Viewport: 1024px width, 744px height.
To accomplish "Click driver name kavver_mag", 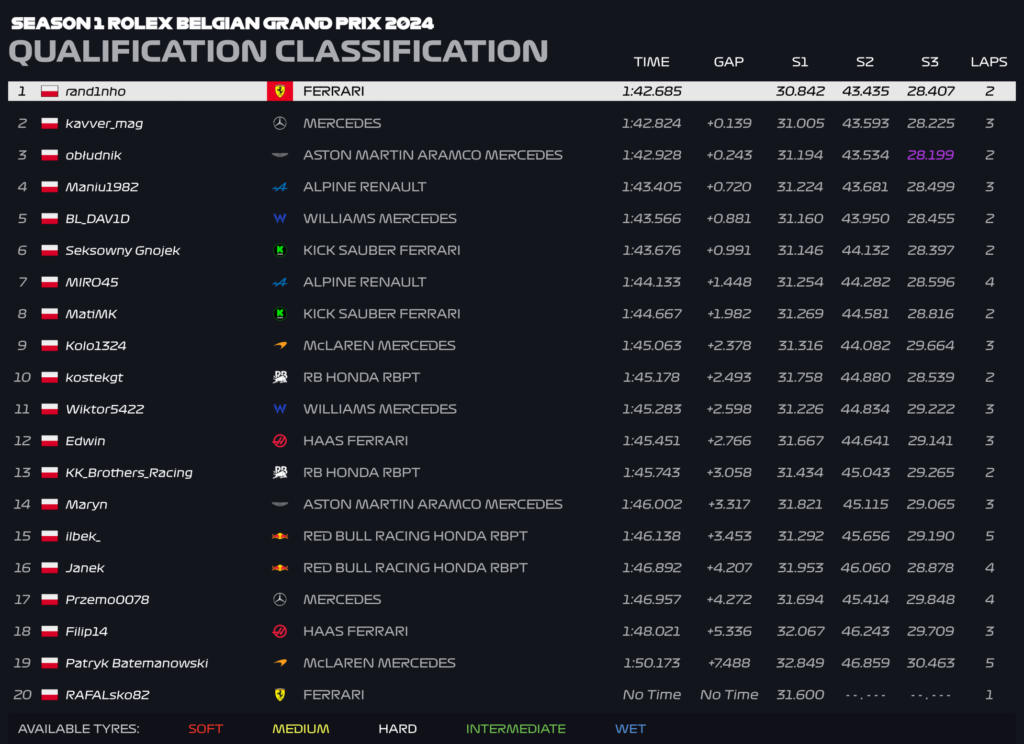I will pyautogui.click(x=104, y=123).
